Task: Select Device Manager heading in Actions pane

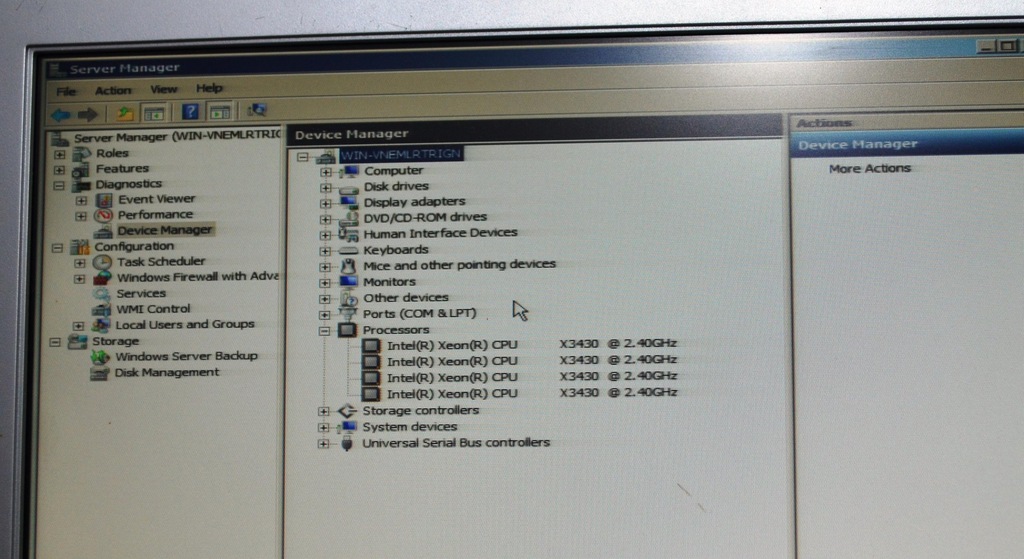Action: click(858, 144)
